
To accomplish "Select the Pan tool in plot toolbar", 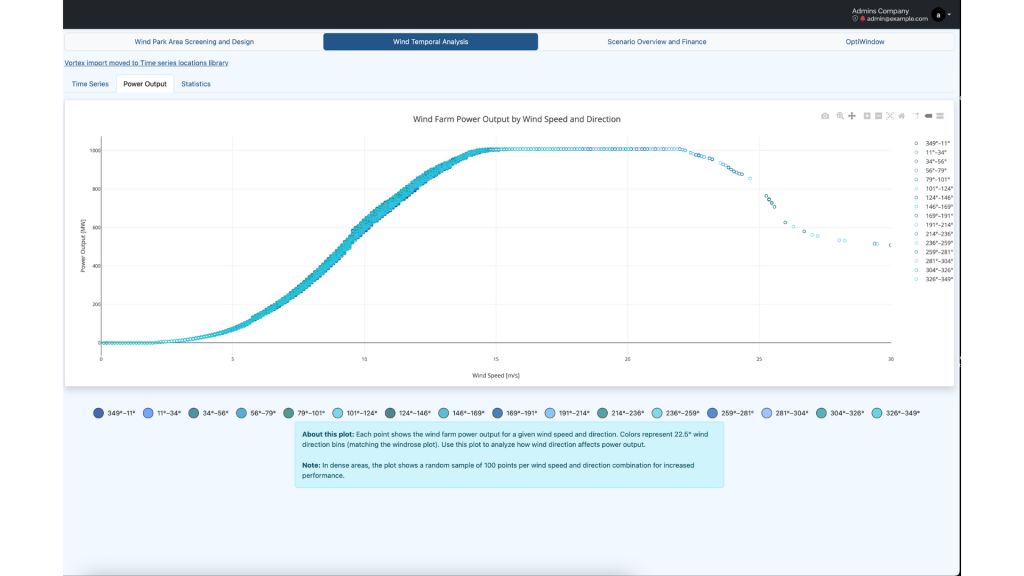I will click(852, 116).
